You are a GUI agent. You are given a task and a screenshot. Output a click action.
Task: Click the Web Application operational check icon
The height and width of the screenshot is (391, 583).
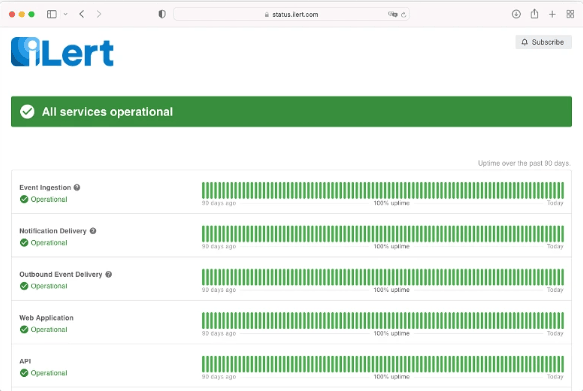[24, 329]
